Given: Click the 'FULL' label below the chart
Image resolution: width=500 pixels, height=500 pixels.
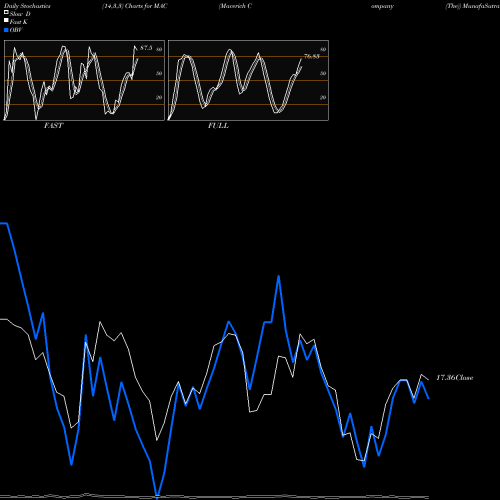Looking at the screenshot, I should point(218,126).
